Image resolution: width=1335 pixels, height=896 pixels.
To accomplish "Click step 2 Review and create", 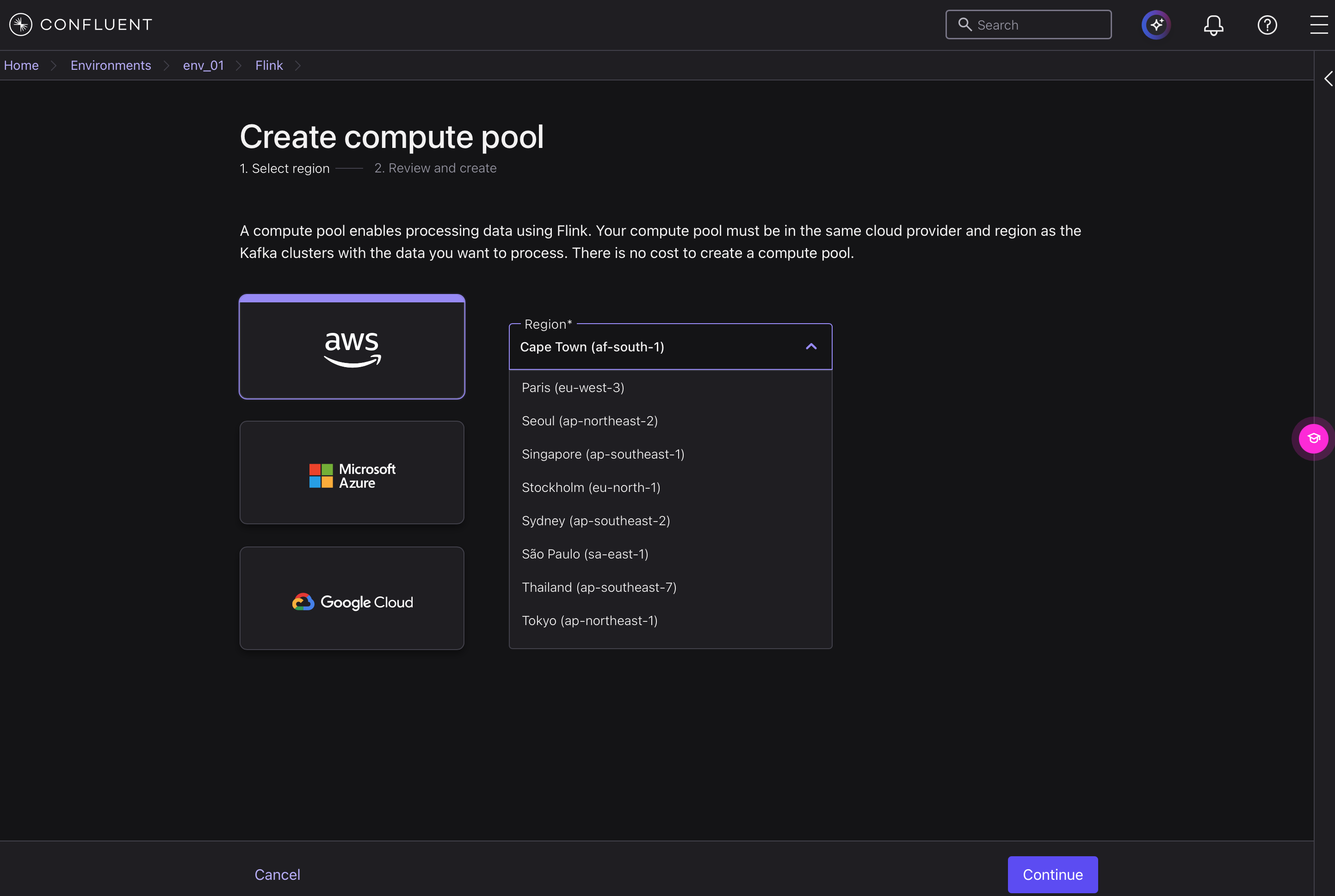I will [x=435, y=168].
